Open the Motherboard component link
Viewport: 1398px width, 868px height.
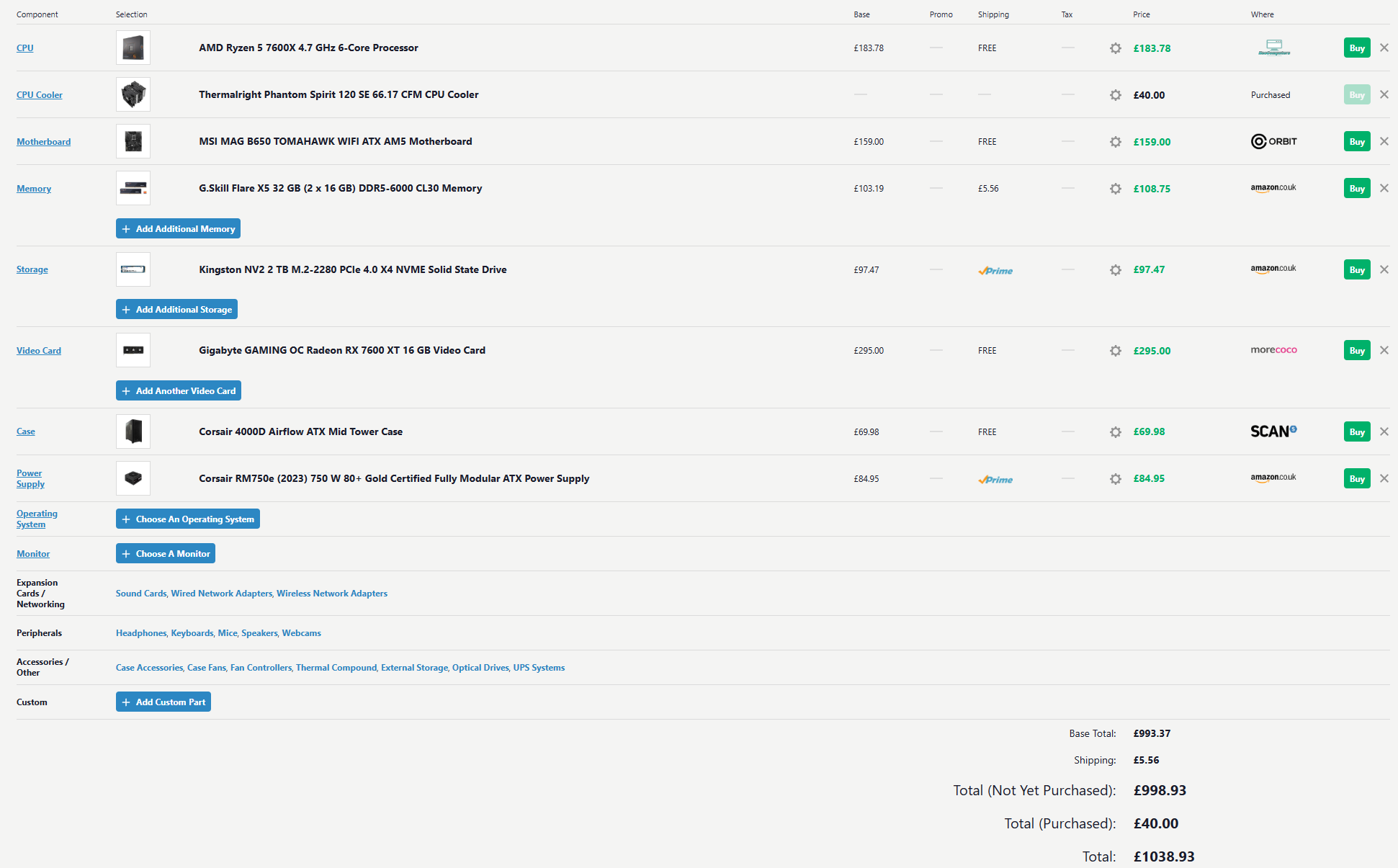coord(44,142)
